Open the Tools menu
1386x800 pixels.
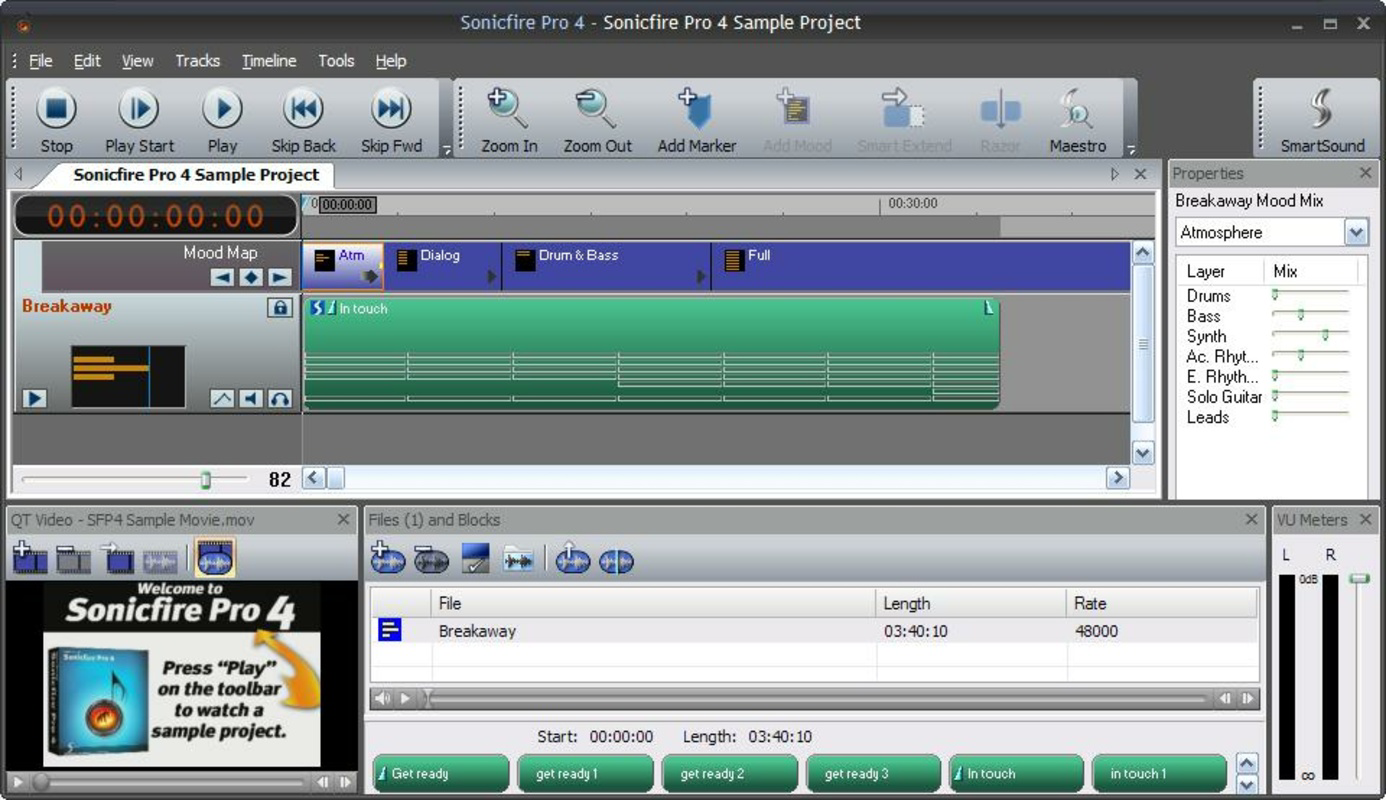(336, 61)
